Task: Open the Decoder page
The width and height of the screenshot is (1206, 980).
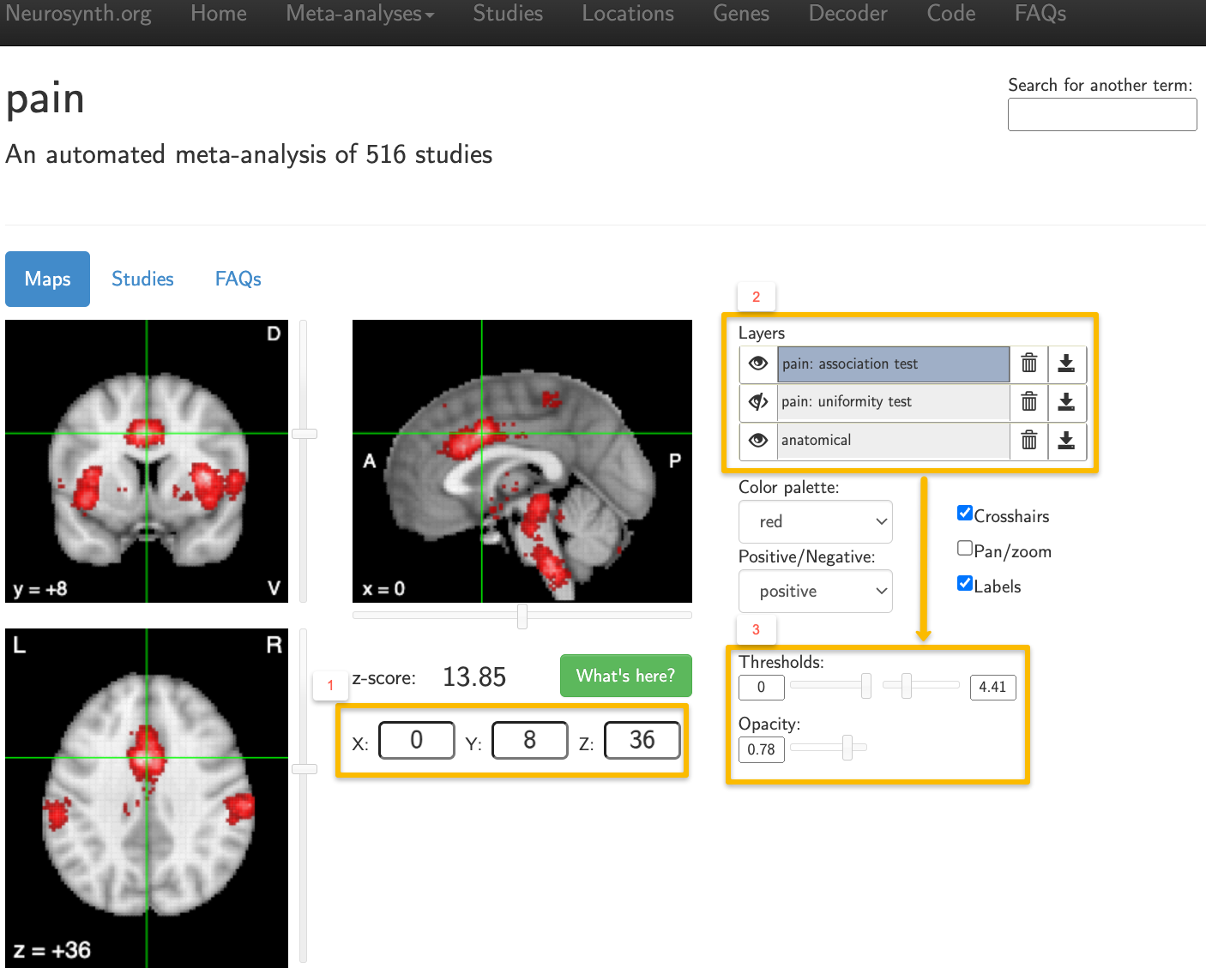Action: 848,14
